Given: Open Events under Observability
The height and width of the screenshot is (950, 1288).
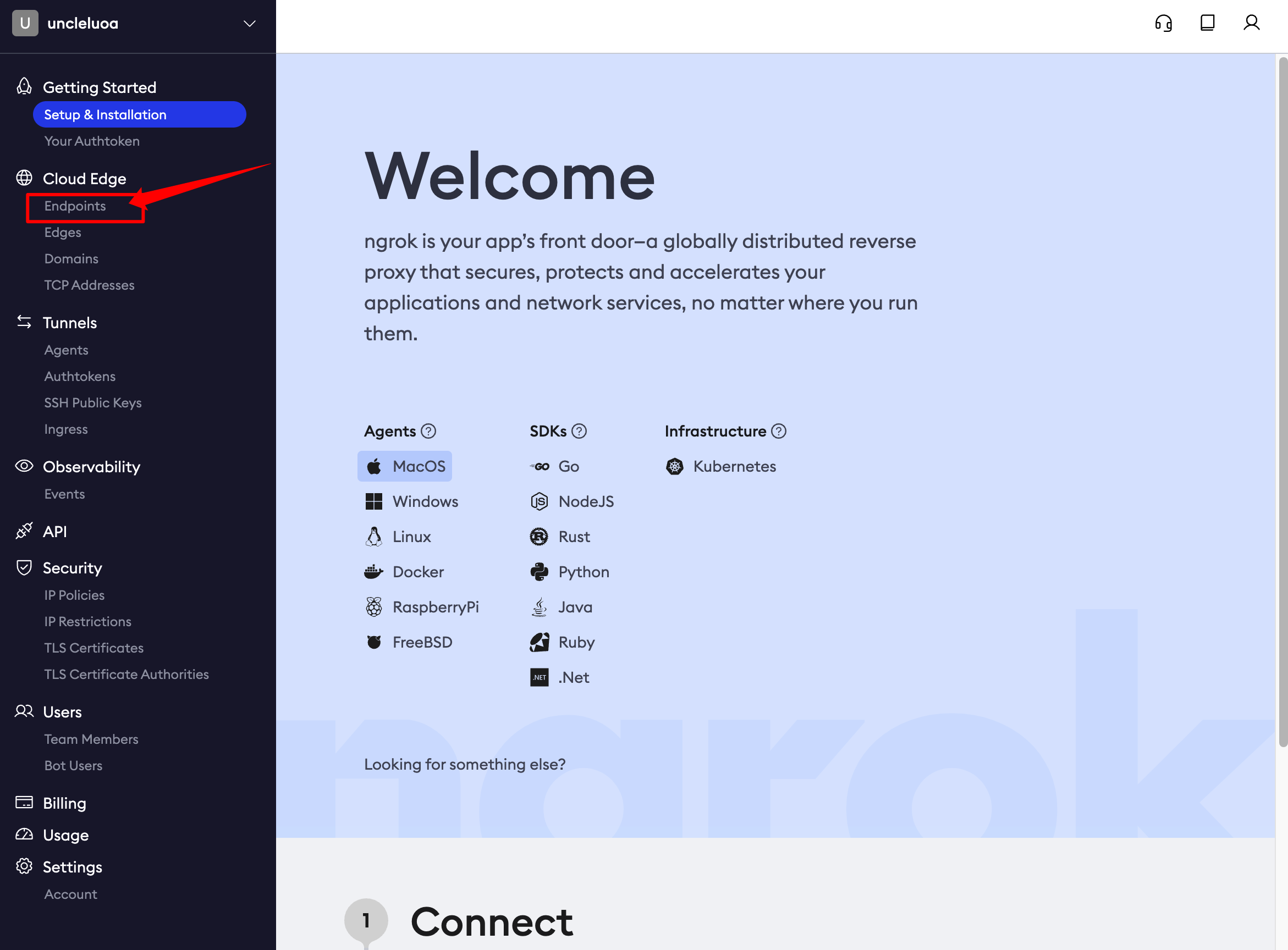Looking at the screenshot, I should click(x=64, y=494).
